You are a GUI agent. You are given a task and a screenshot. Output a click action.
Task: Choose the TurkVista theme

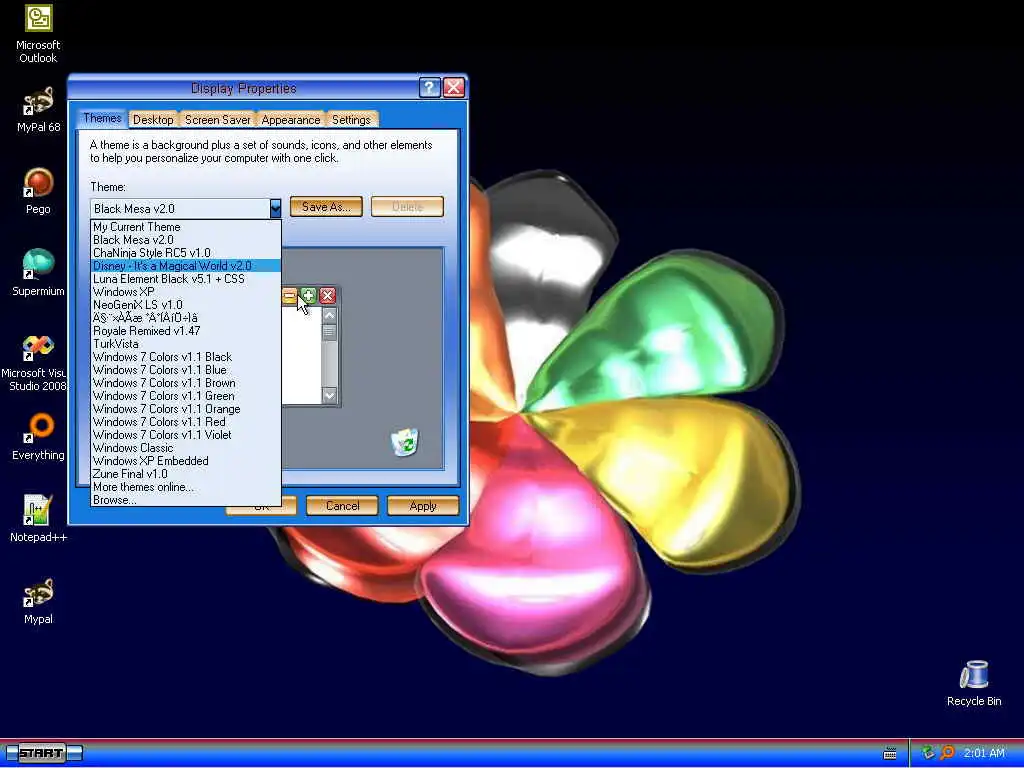185,344
